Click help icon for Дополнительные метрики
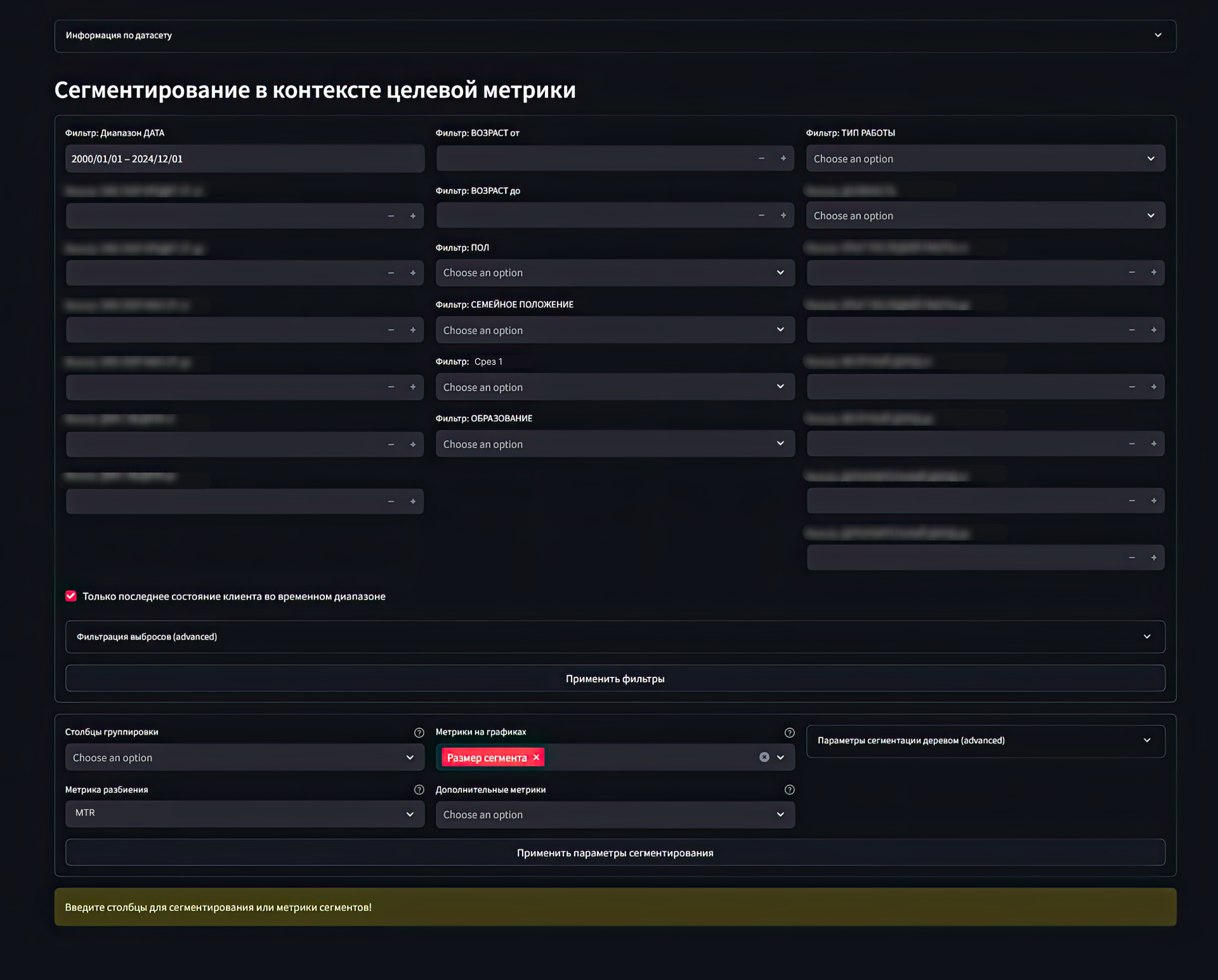The width and height of the screenshot is (1218, 980). point(789,790)
